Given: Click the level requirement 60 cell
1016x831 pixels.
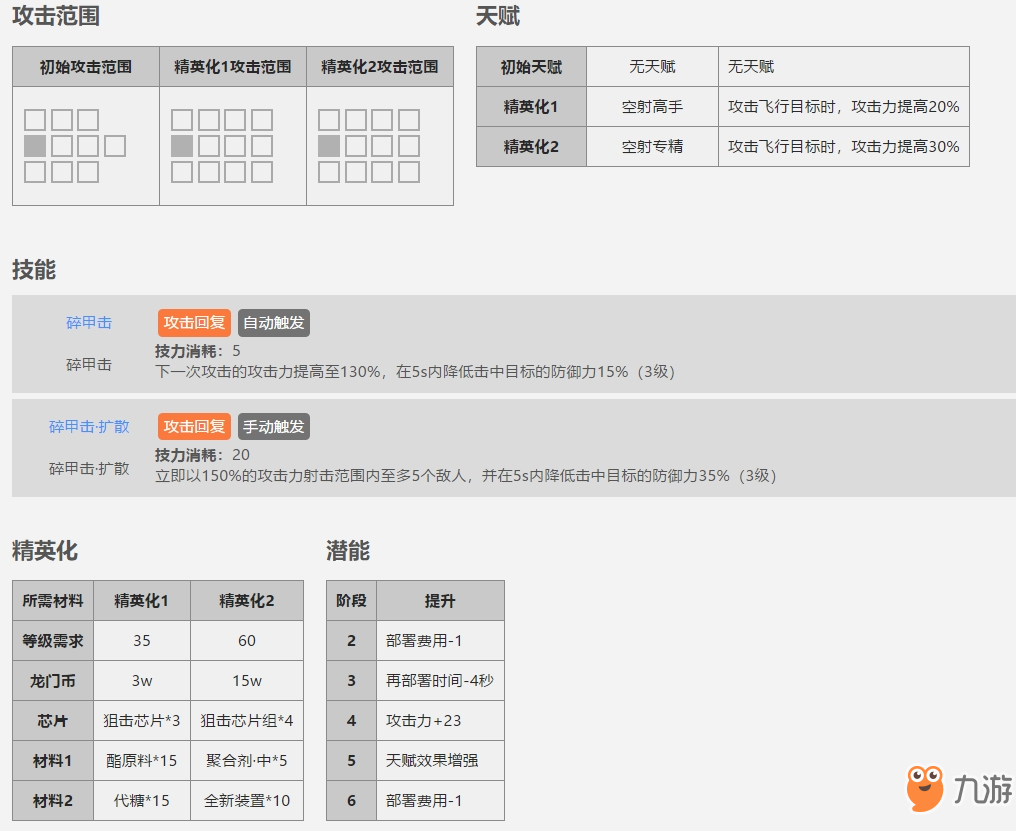Looking at the screenshot, I should pos(247,641).
